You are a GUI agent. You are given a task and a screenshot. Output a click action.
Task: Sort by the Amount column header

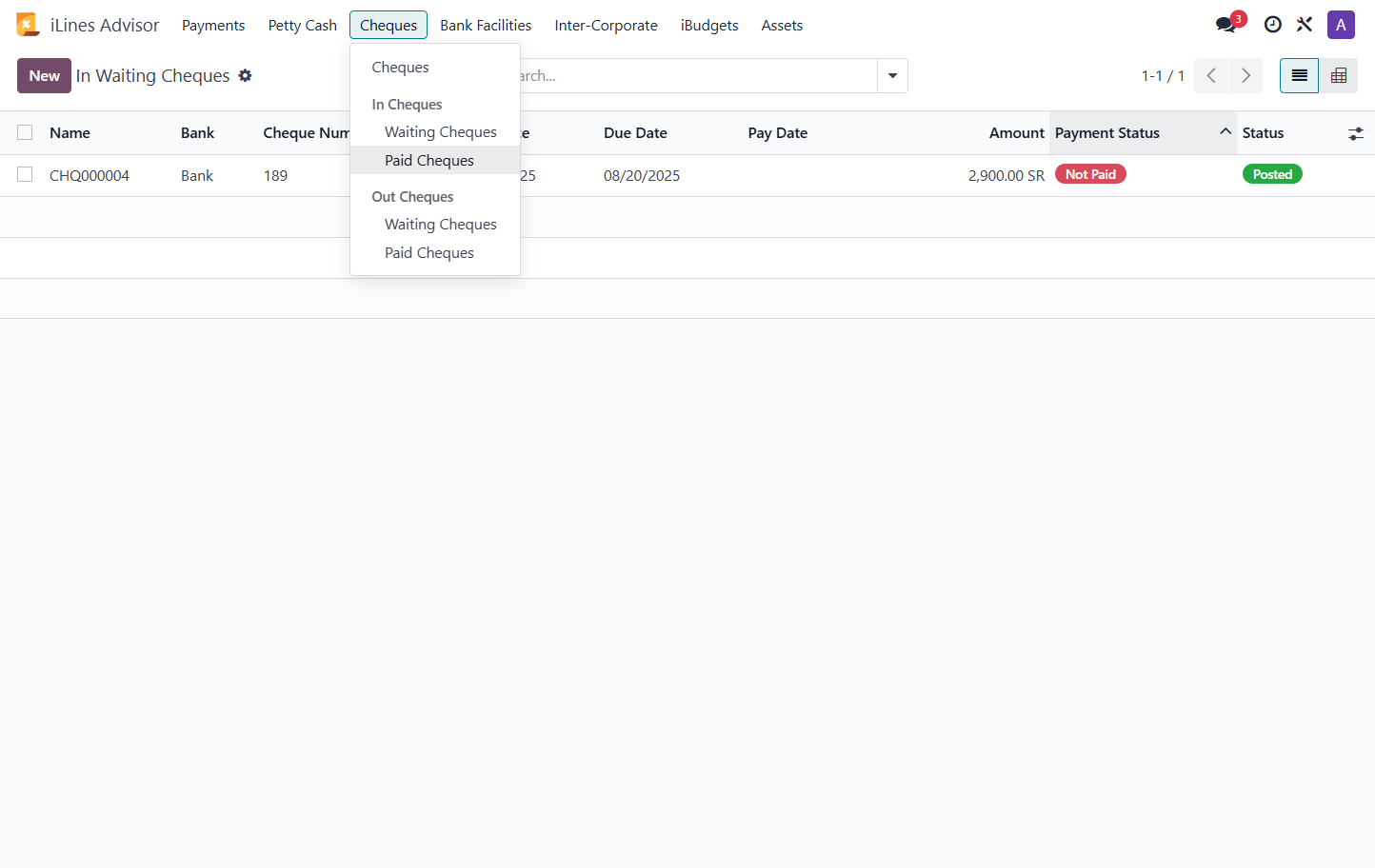(x=1016, y=133)
